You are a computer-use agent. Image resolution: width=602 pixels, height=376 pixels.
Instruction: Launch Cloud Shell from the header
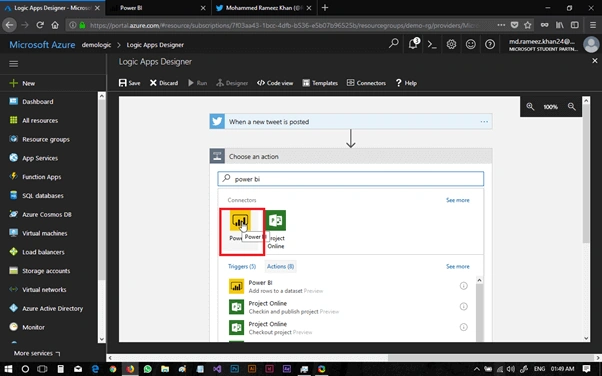pyautogui.click(x=432, y=45)
